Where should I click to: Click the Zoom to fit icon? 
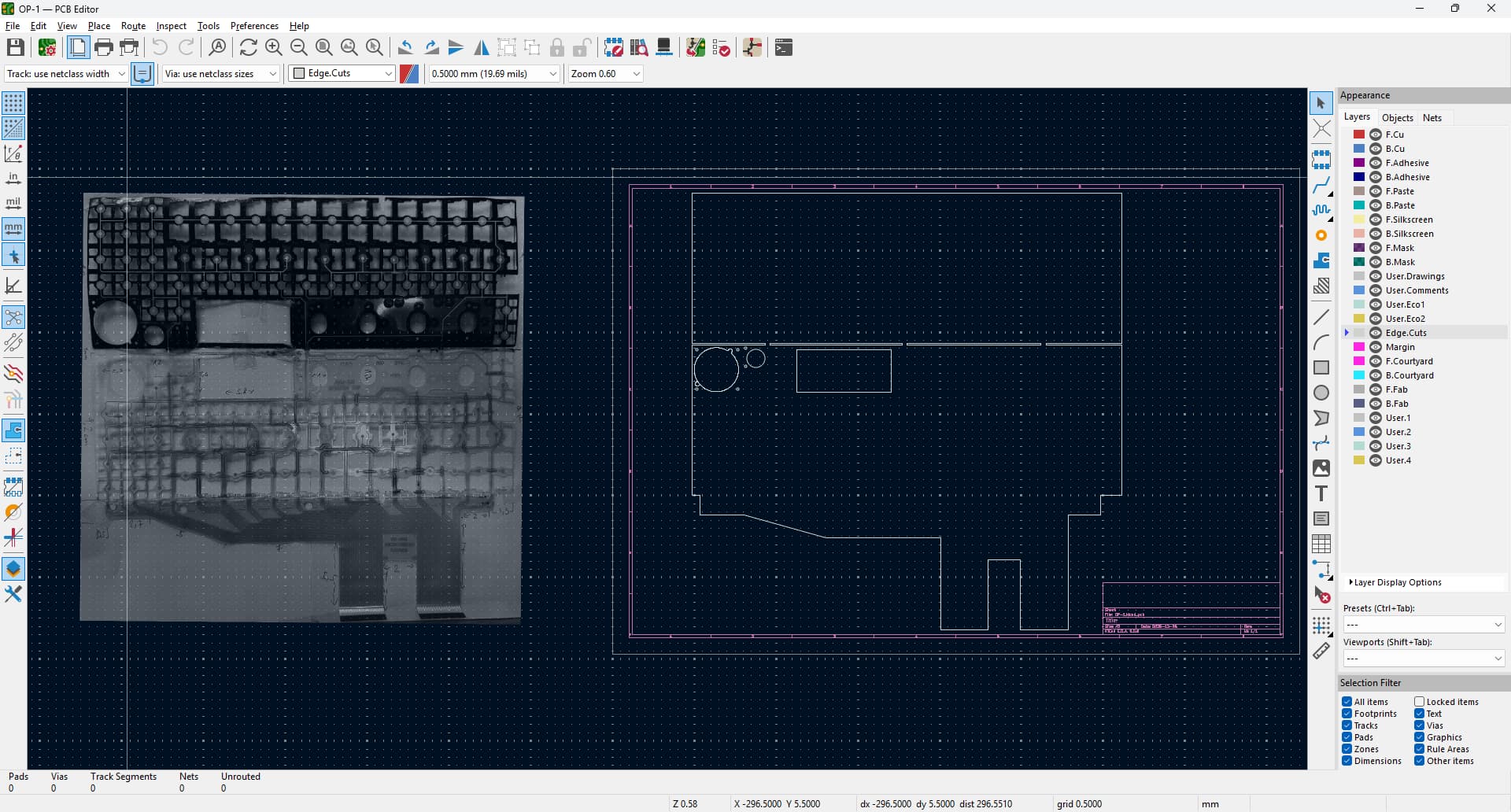[x=324, y=48]
